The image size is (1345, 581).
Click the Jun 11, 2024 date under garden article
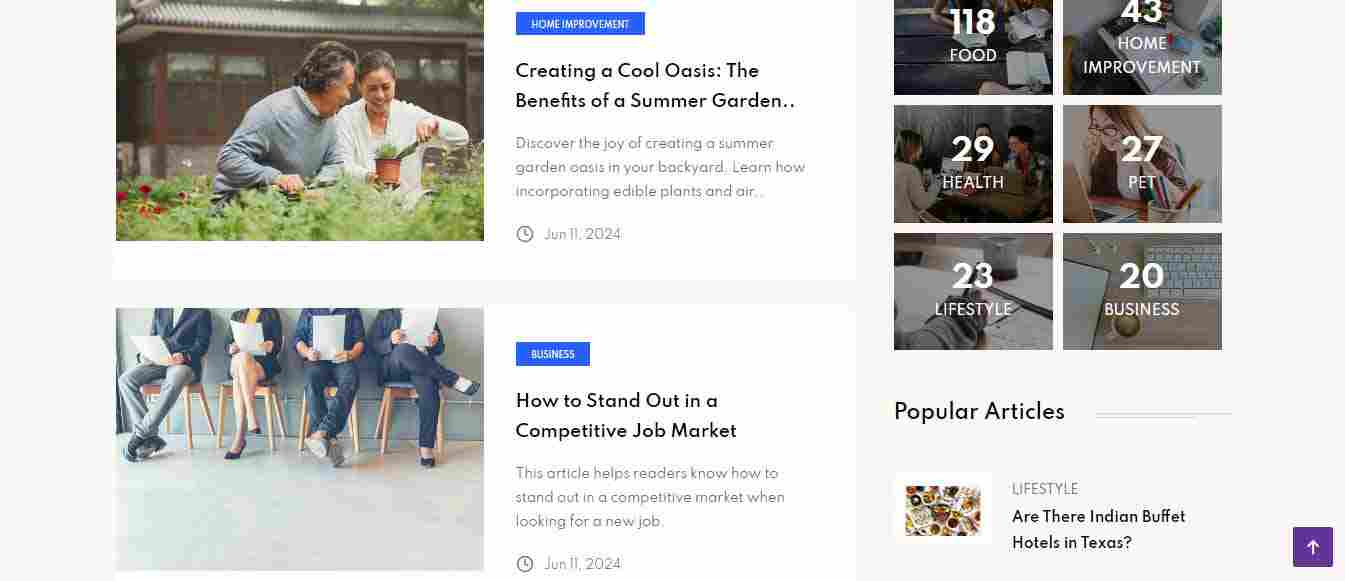(582, 234)
